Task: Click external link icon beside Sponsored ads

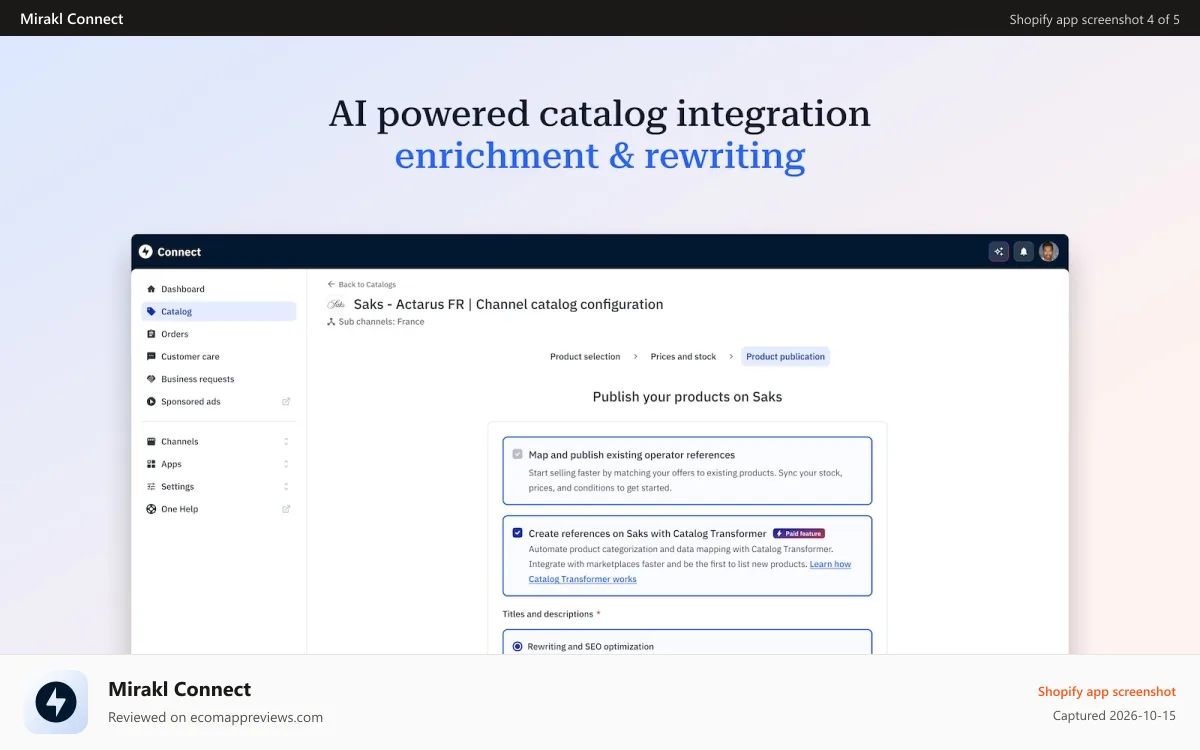Action: [x=286, y=401]
